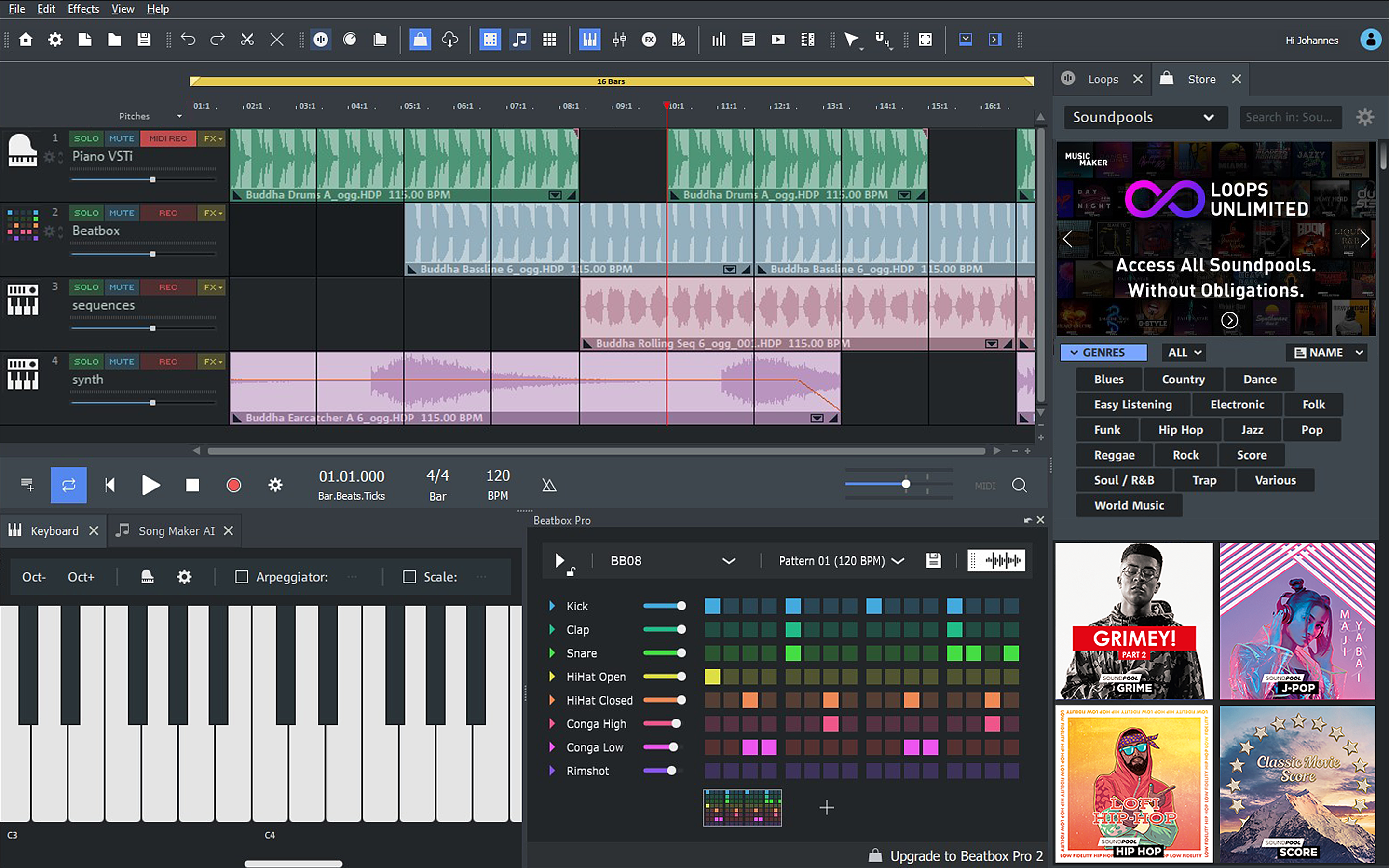Viewport: 1389px width, 868px height.
Task: Open the Effects menu in the menu bar
Action: coord(82,9)
